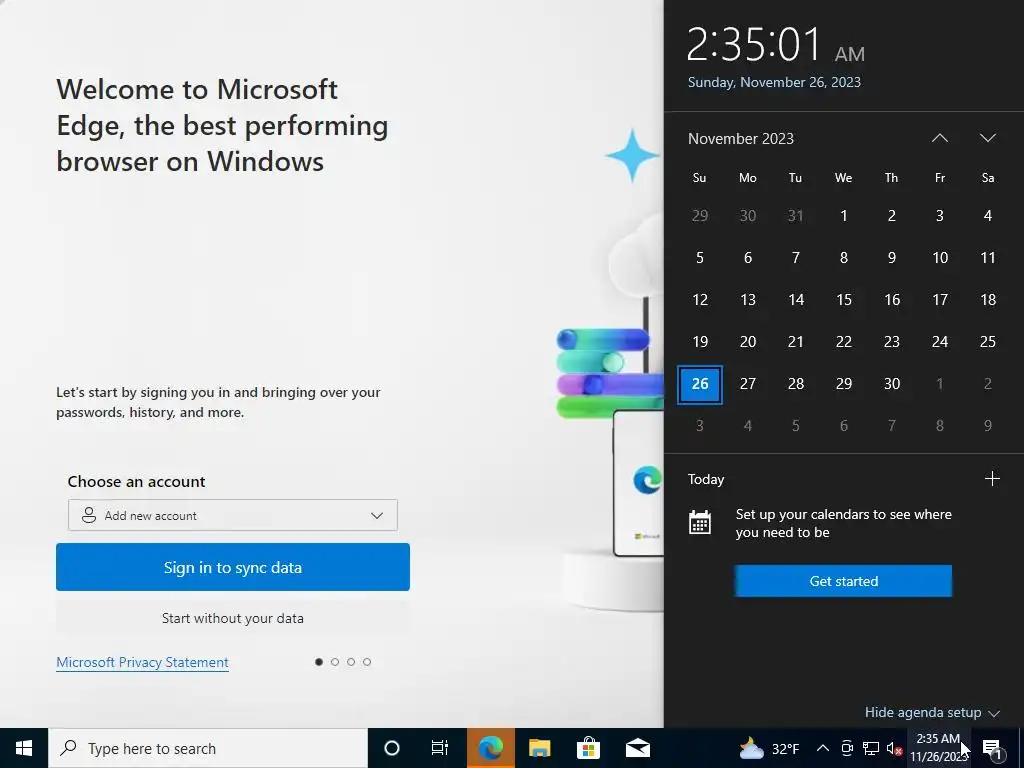Go to previous month in calendar
The image size is (1024, 768).
[940, 138]
